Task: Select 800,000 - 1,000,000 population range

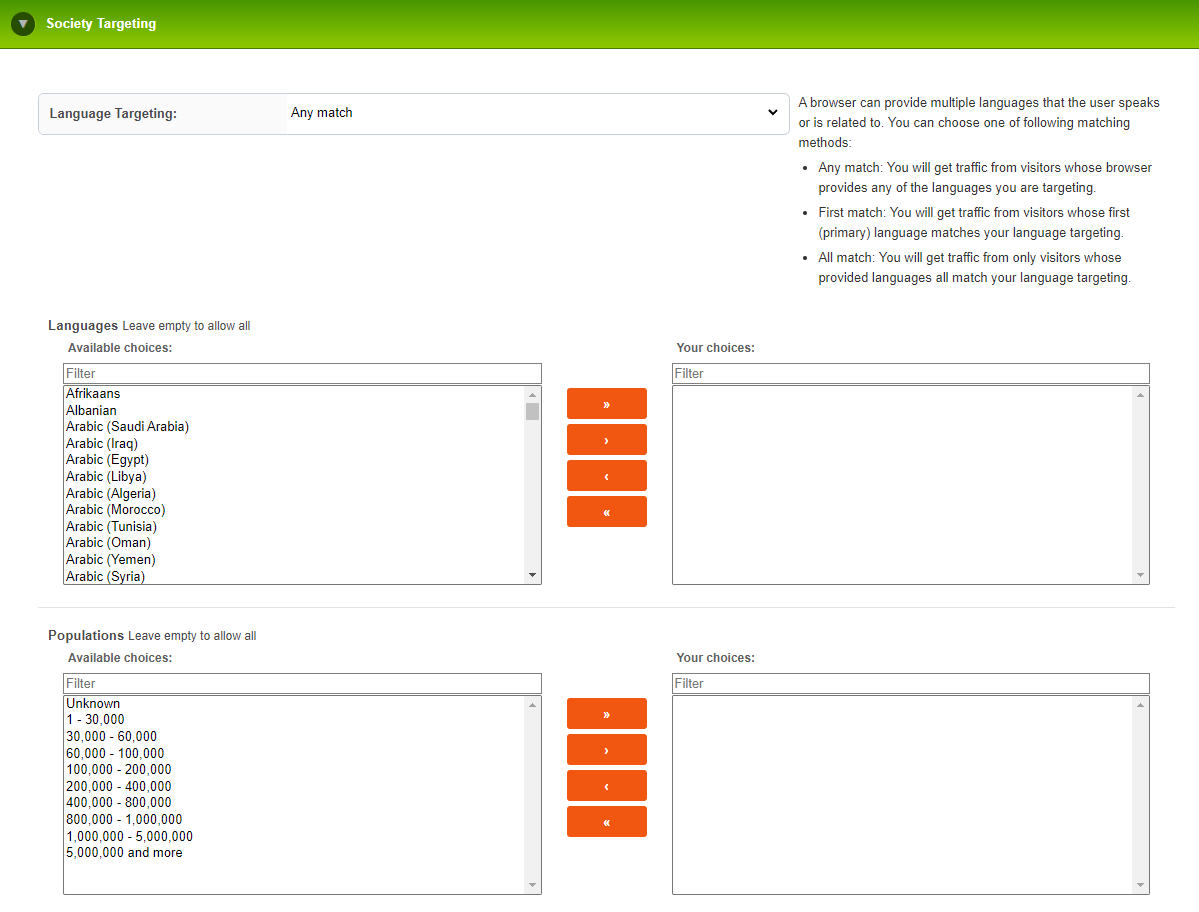Action: pos(294,819)
